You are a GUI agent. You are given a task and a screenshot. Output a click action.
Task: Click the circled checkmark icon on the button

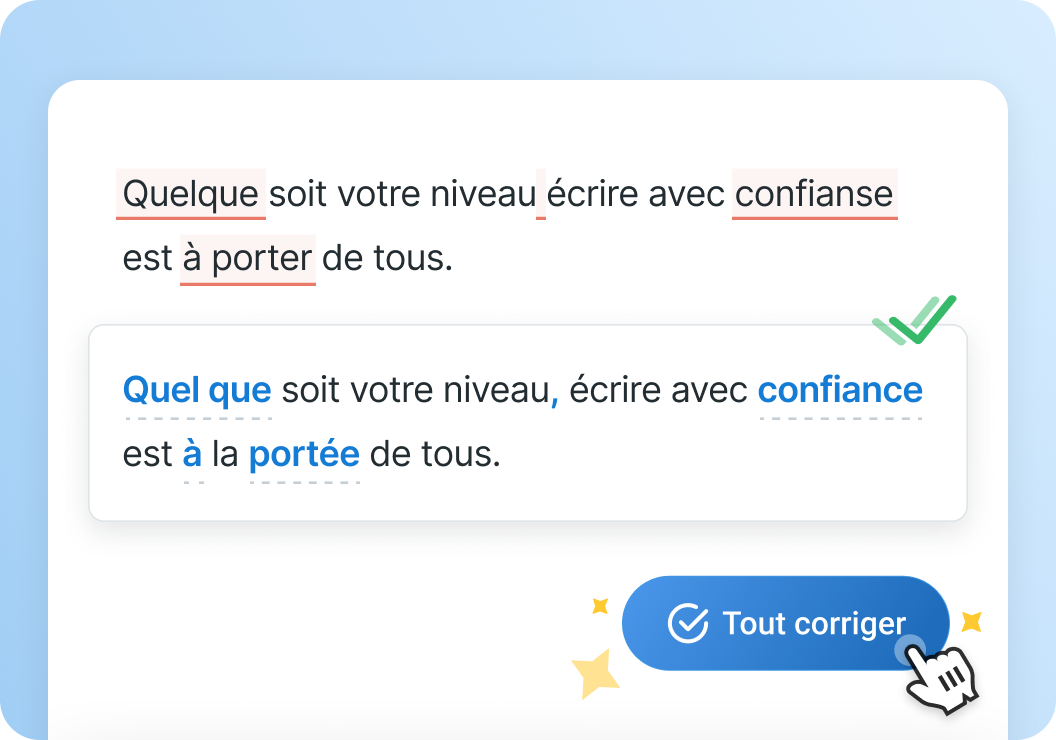pos(686,623)
